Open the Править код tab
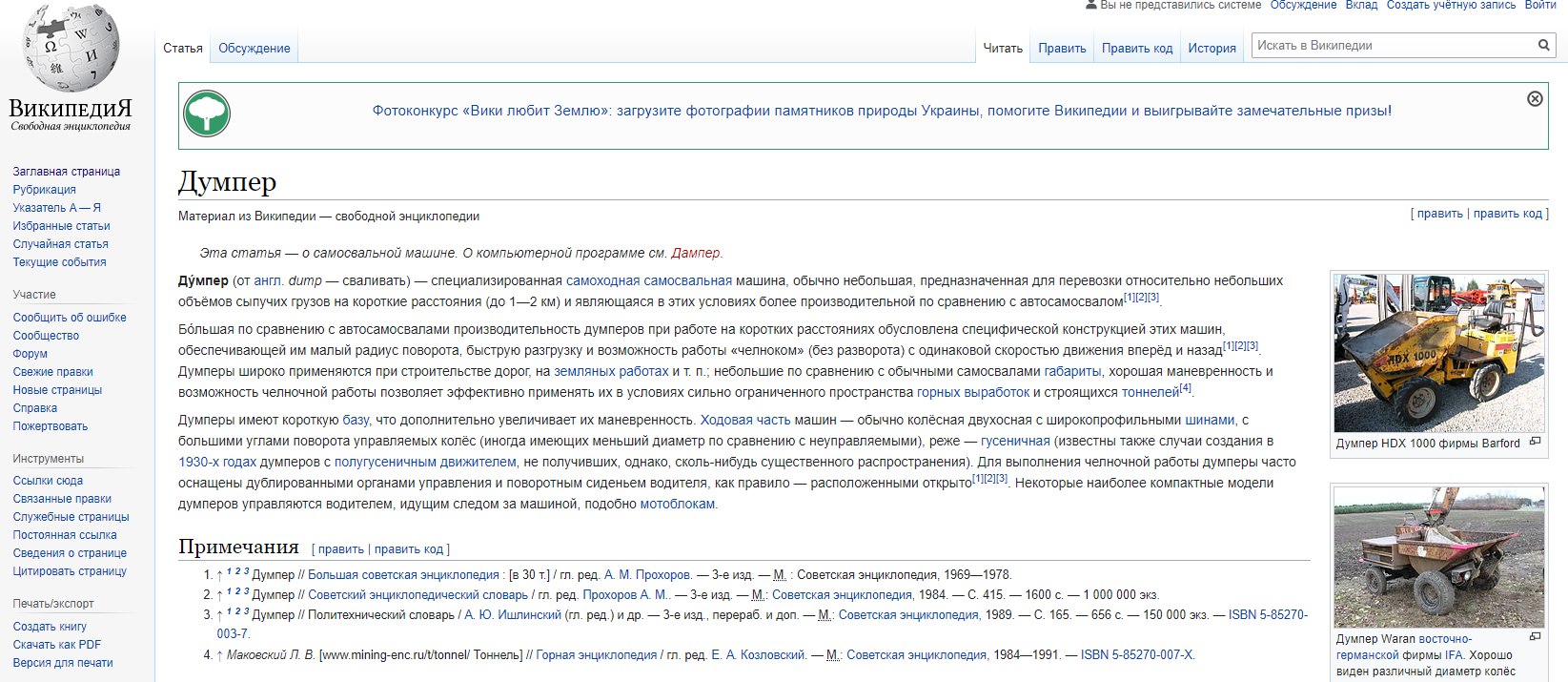The height and width of the screenshot is (682, 1568). pos(1137,48)
